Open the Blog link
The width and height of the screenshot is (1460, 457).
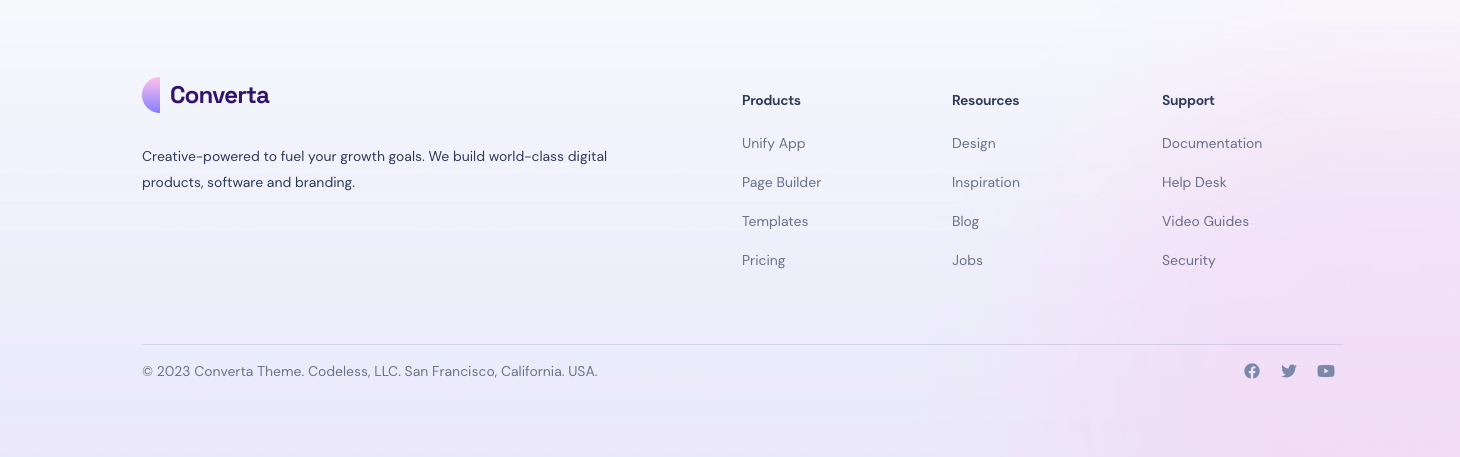tap(965, 221)
